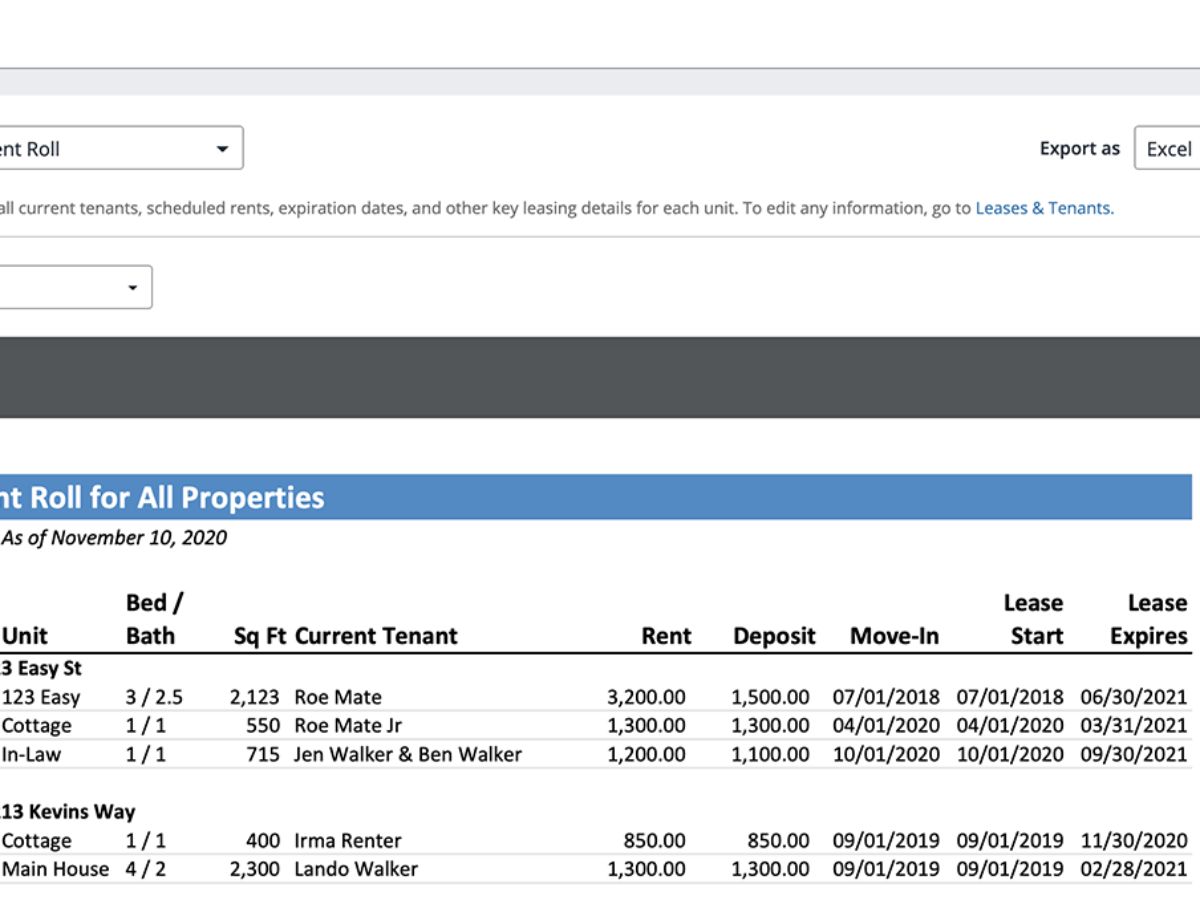1200x900 pixels.
Task: Select the Roe Mate Jr tenant
Action: 348,726
